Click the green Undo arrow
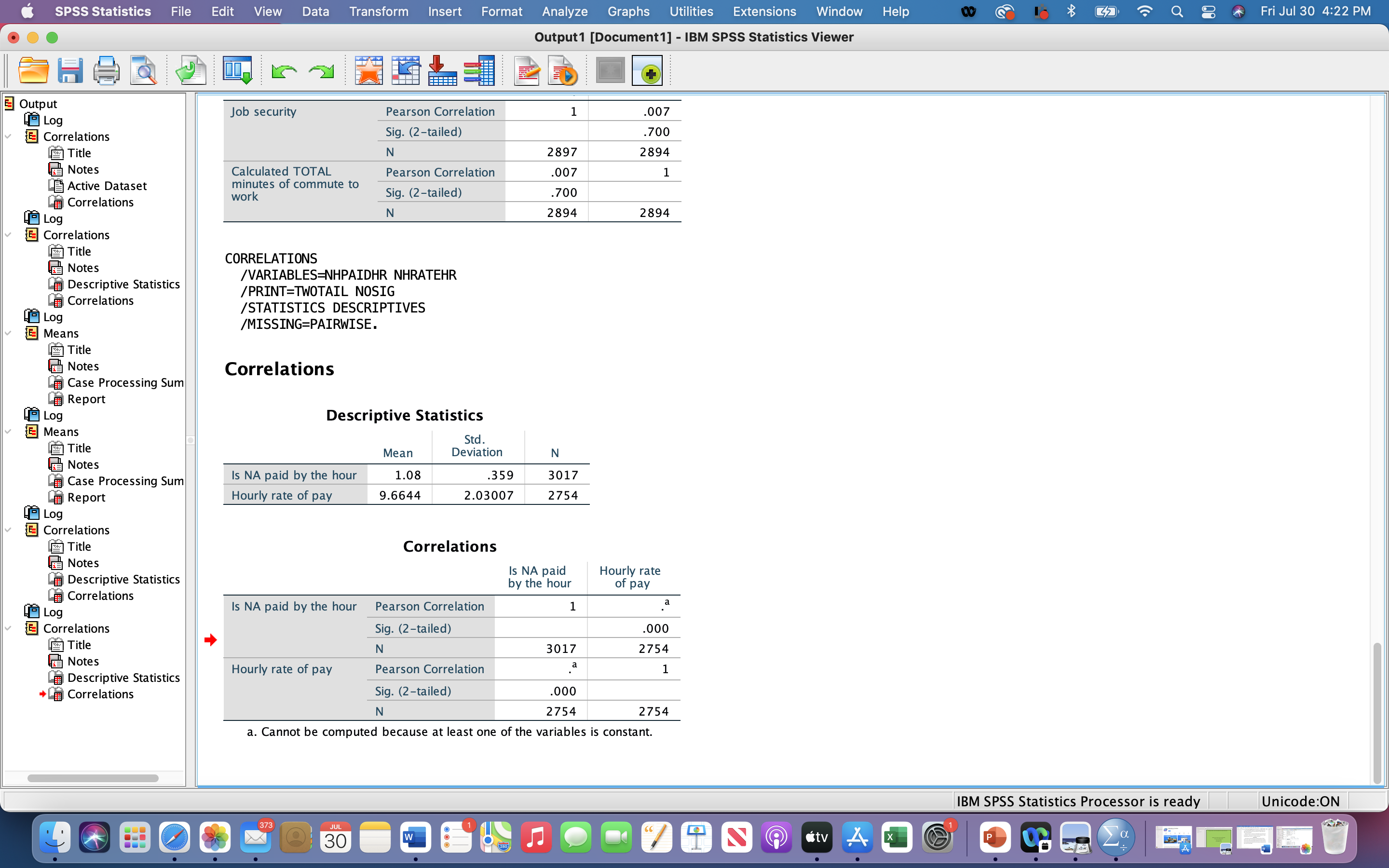The image size is (1389, 868). (284, 71)
